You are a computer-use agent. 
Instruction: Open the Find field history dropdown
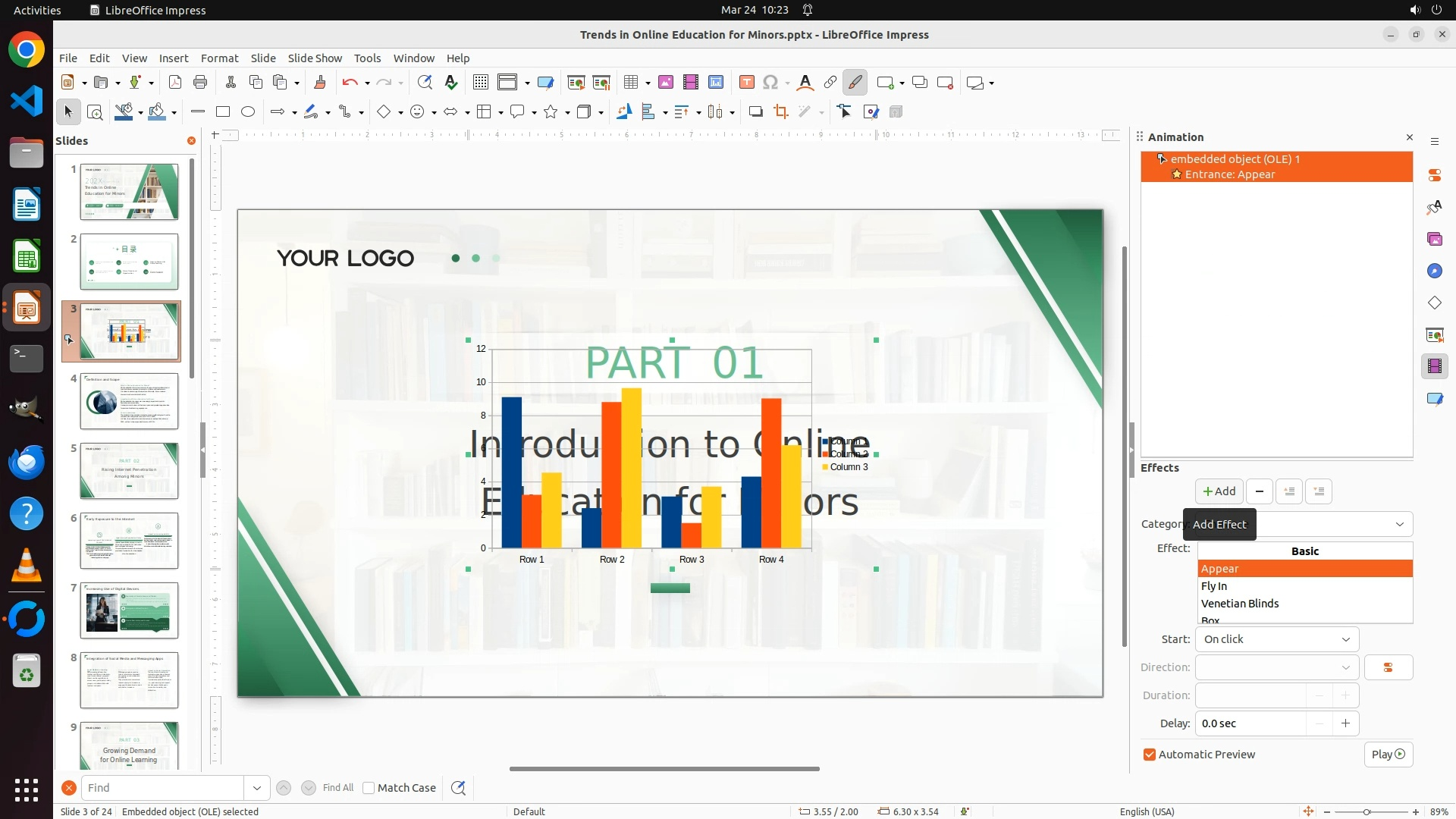coord(257,788)
